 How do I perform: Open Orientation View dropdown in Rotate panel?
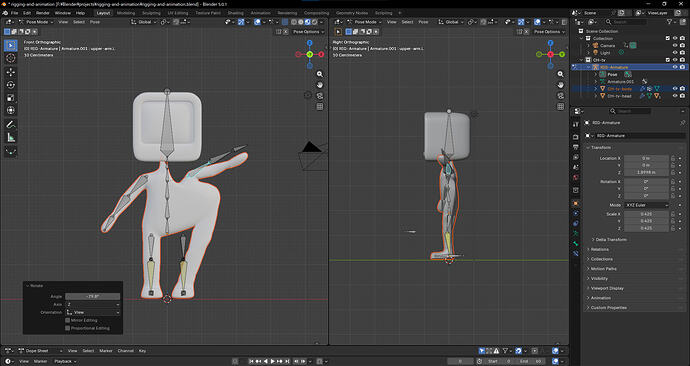coord(93,312)
